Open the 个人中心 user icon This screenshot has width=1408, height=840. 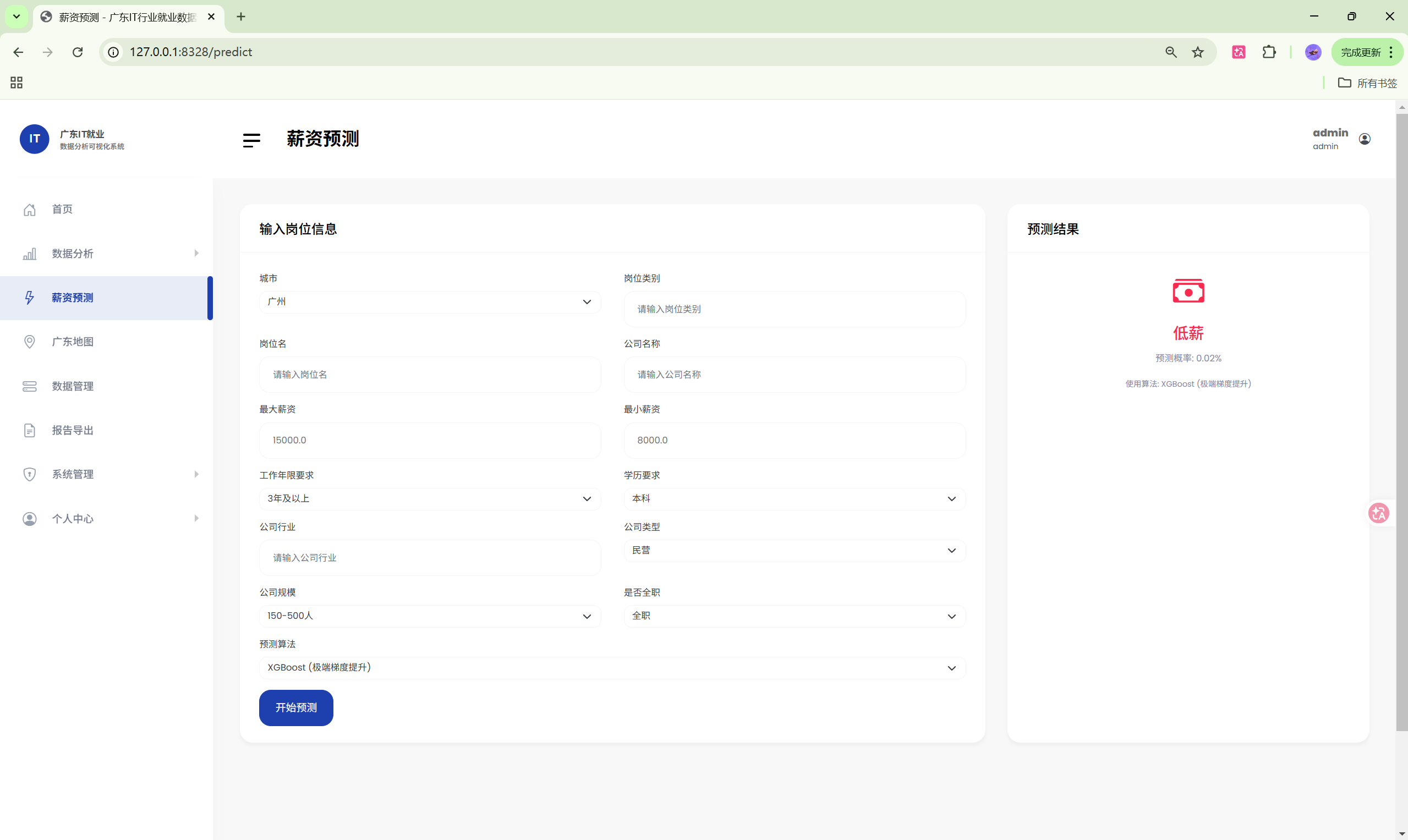tap(30, 519)
